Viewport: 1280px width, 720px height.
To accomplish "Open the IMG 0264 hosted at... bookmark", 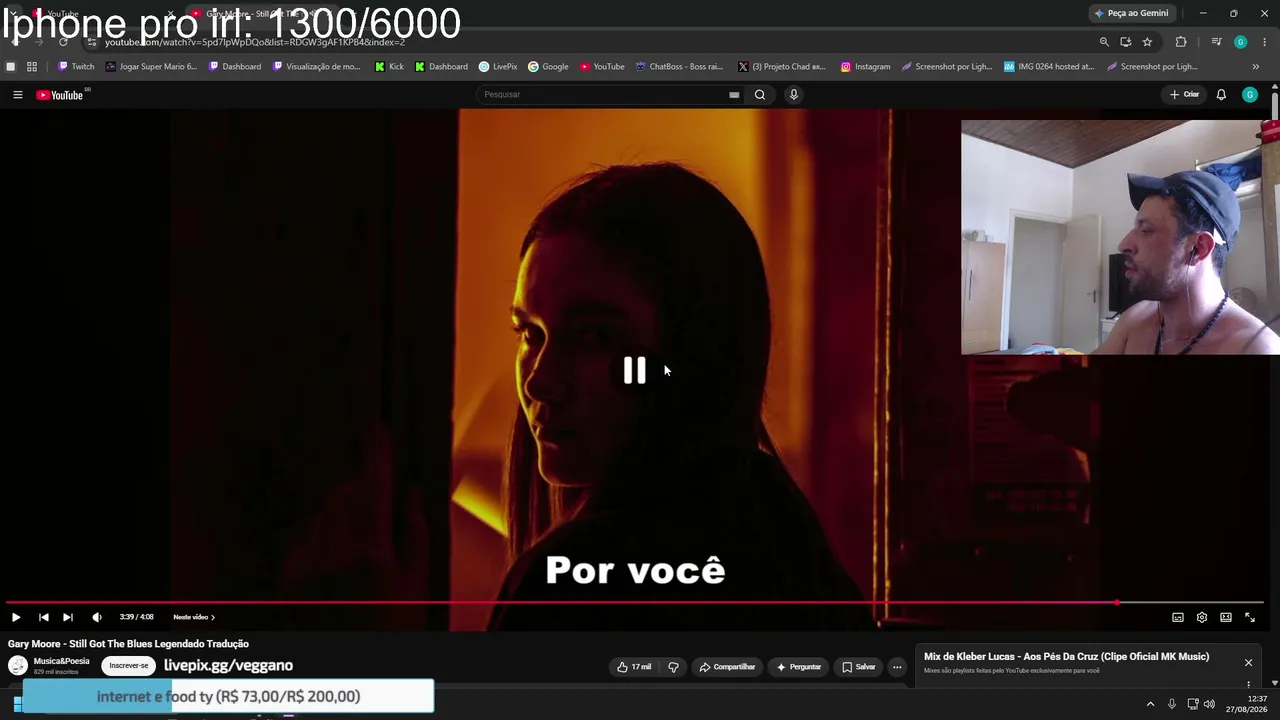I will 1049,67.
